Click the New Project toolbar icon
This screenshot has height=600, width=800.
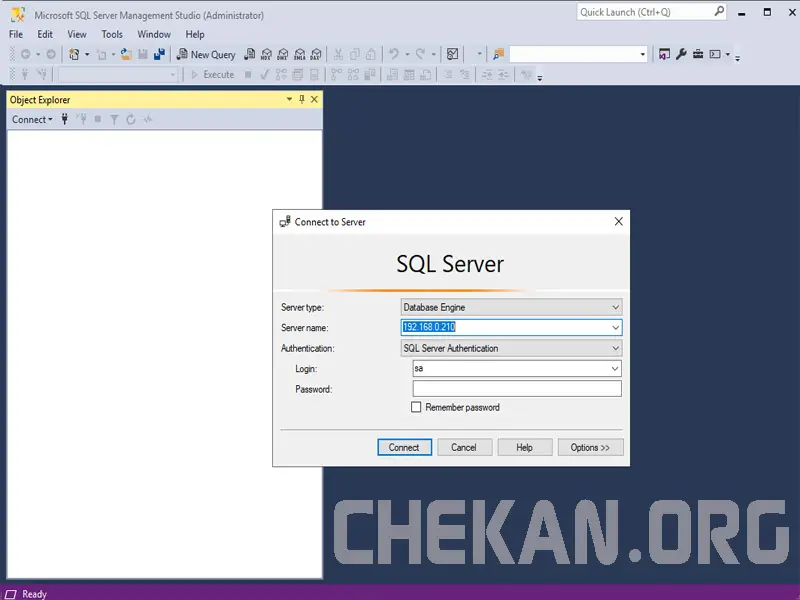click(74, 54)
